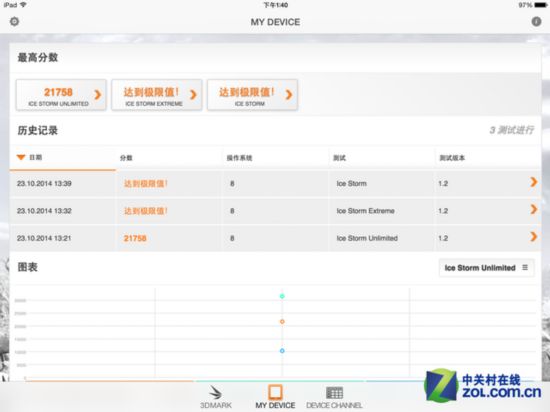The height and width of the screenshot is (412, 550).
Task: Open the Ice Storm Unlimited chart dropdown
Action: (487, 268)
